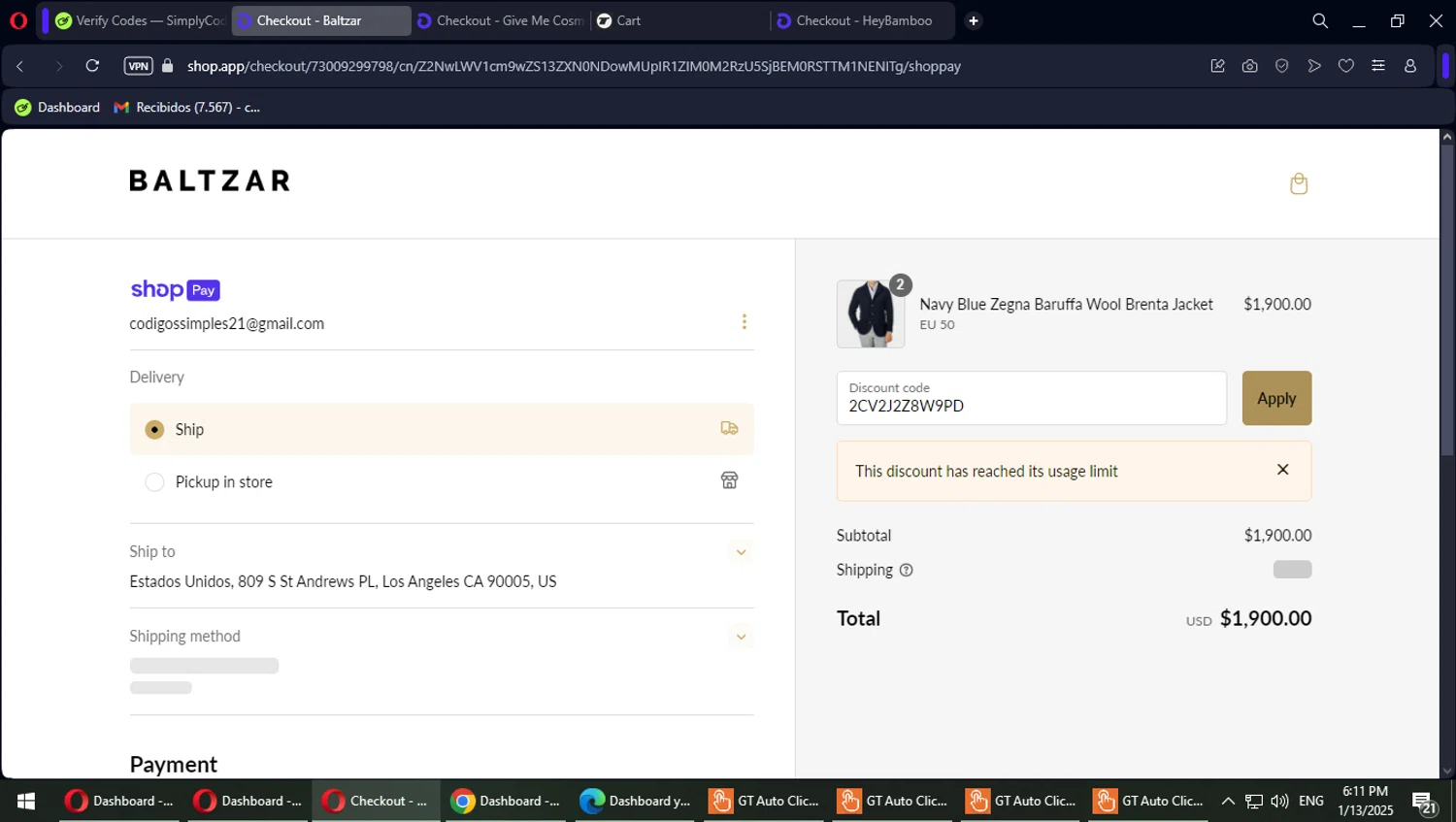Click the address bar URL

[574, 66]
